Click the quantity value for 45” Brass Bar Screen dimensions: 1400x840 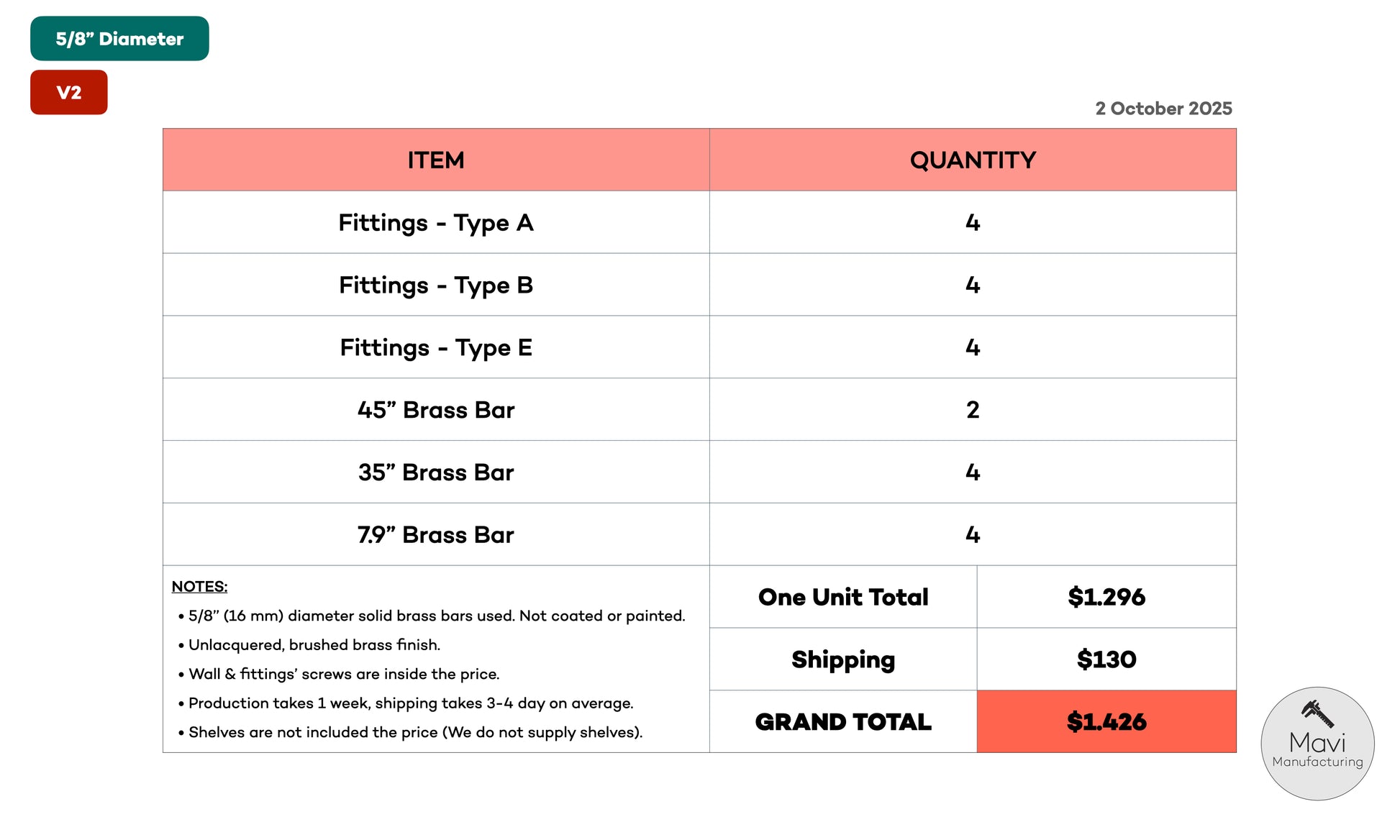(x=973, y=410)
